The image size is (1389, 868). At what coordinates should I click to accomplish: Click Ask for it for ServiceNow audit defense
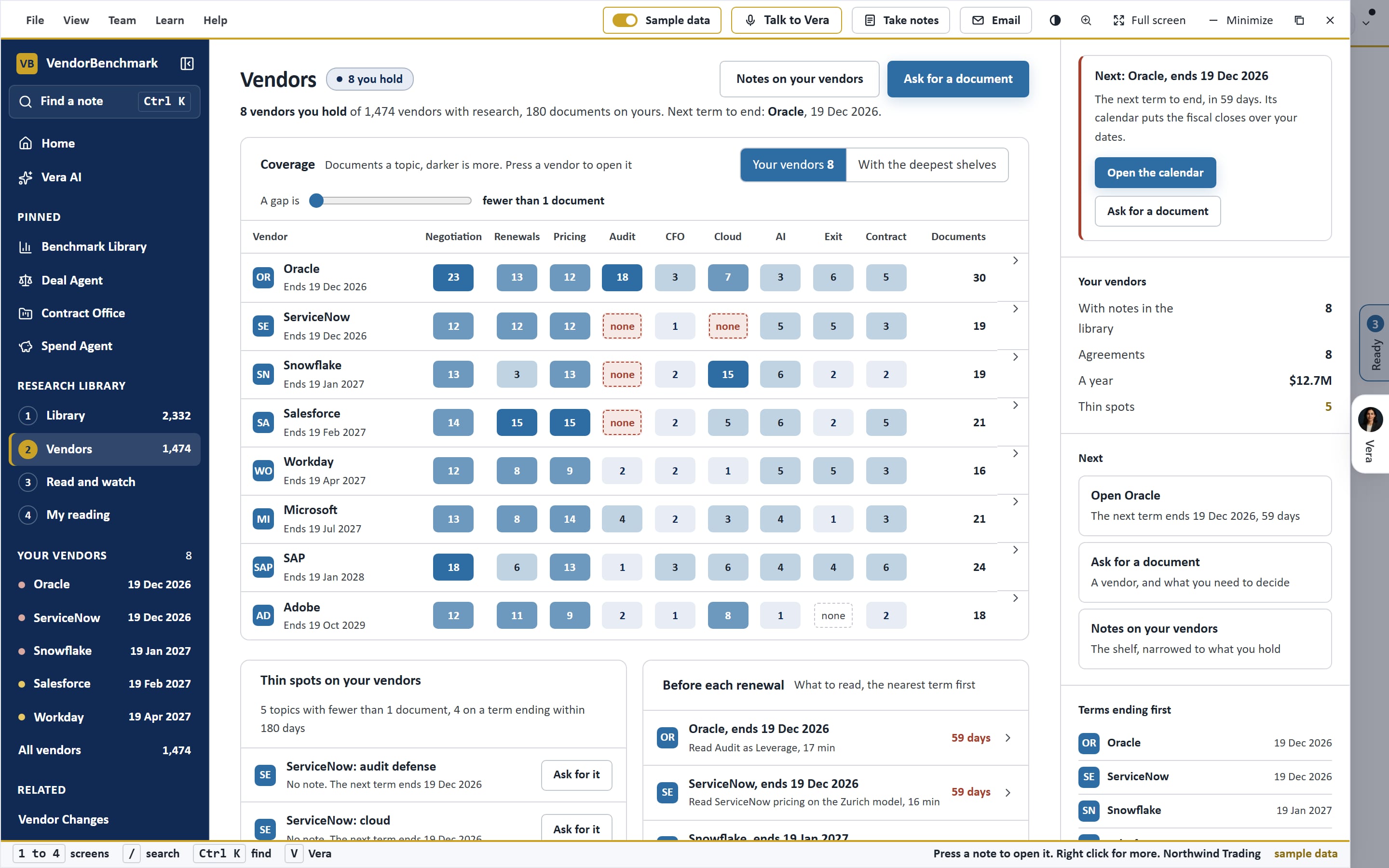[576, 775]
